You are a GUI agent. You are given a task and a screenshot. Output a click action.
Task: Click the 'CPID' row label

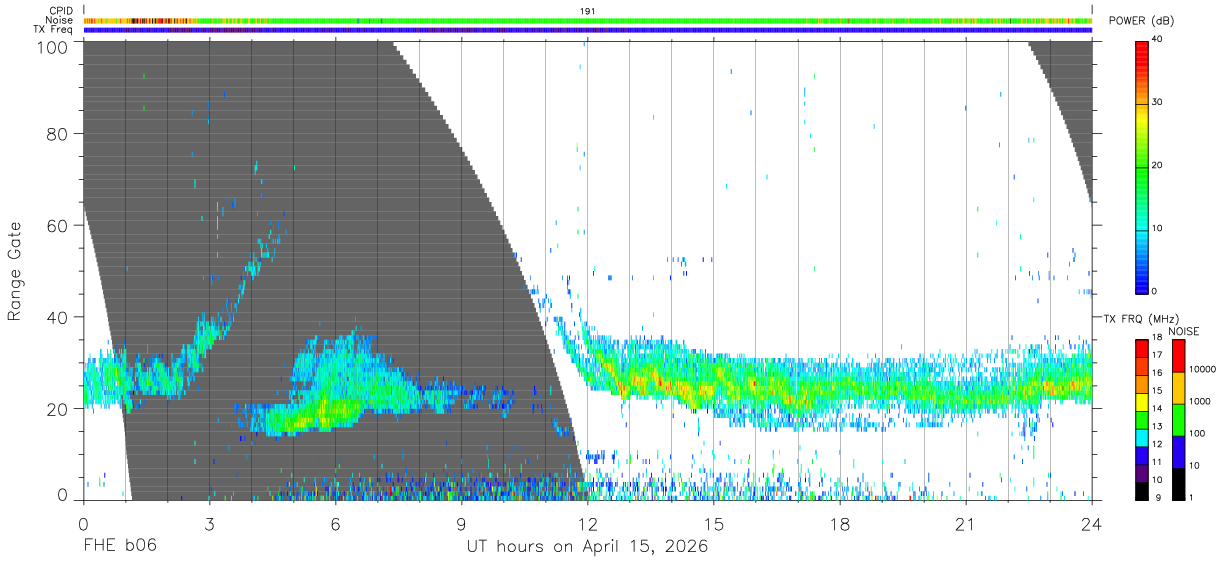(62, 11)
